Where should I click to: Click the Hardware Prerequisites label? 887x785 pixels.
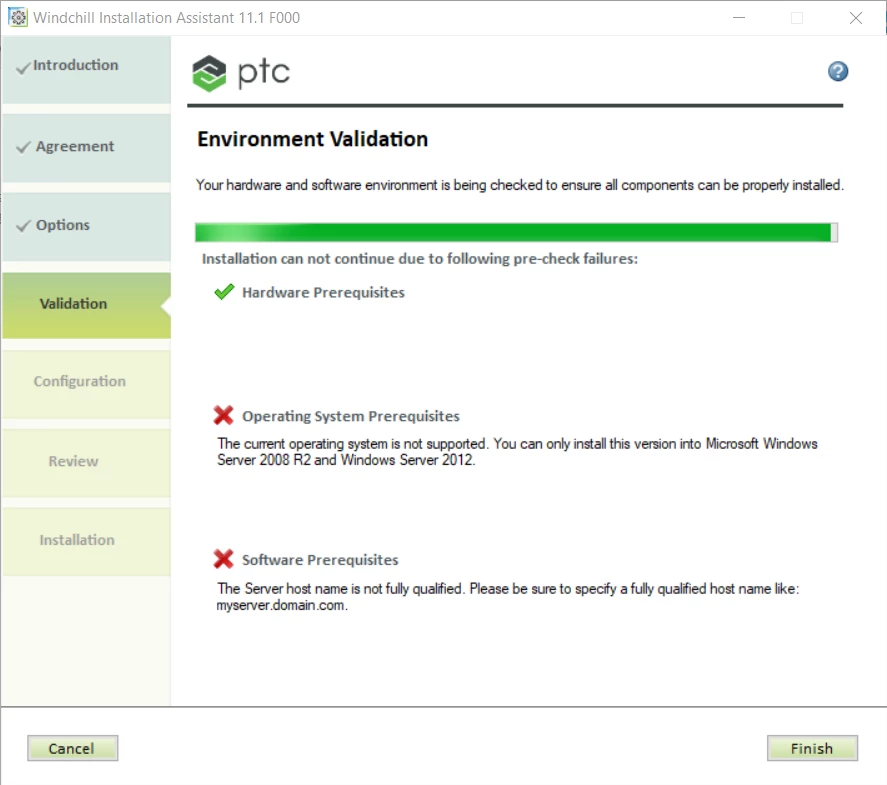pos(323,292)
